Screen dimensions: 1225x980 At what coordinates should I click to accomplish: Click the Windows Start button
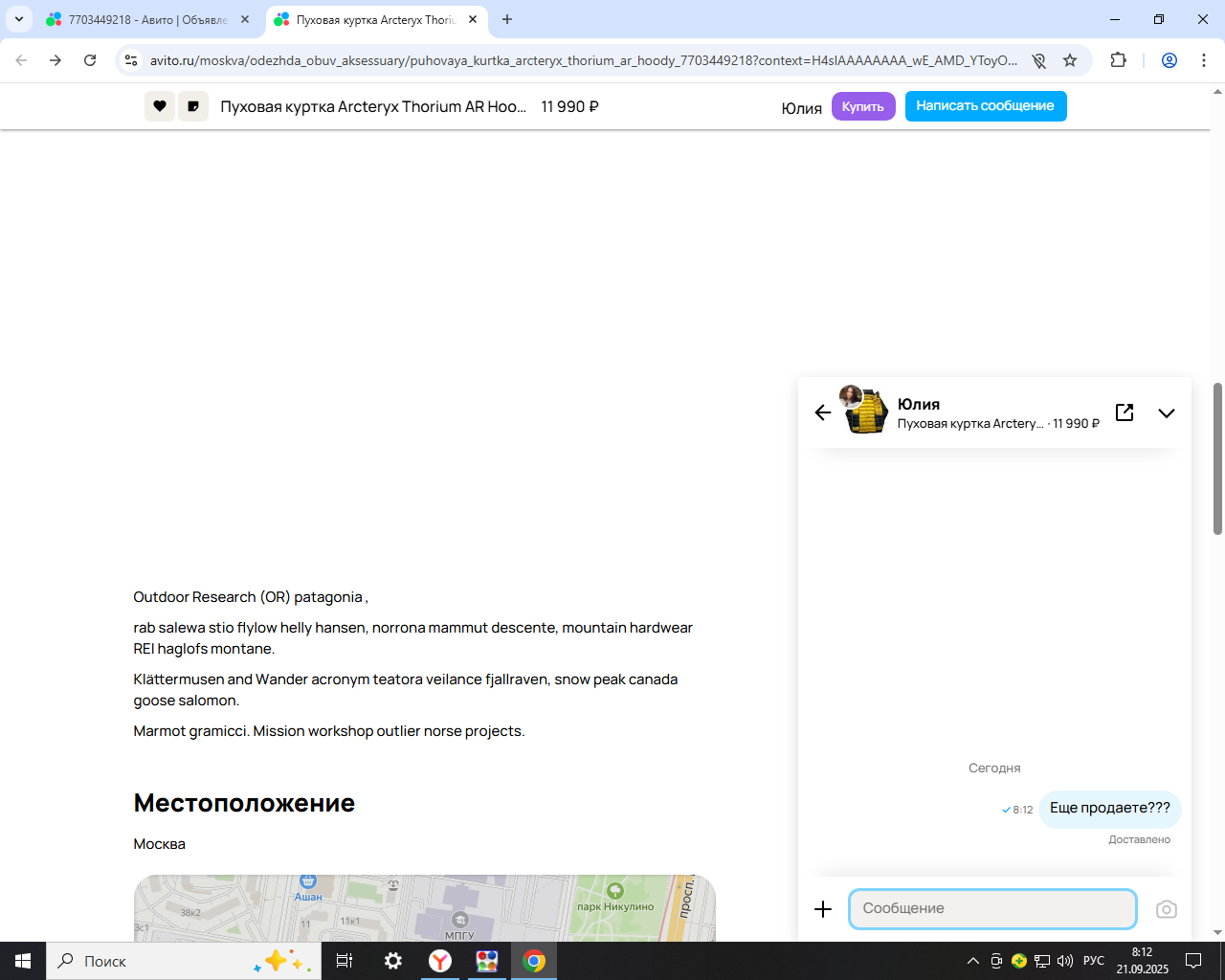coord(23,961)
